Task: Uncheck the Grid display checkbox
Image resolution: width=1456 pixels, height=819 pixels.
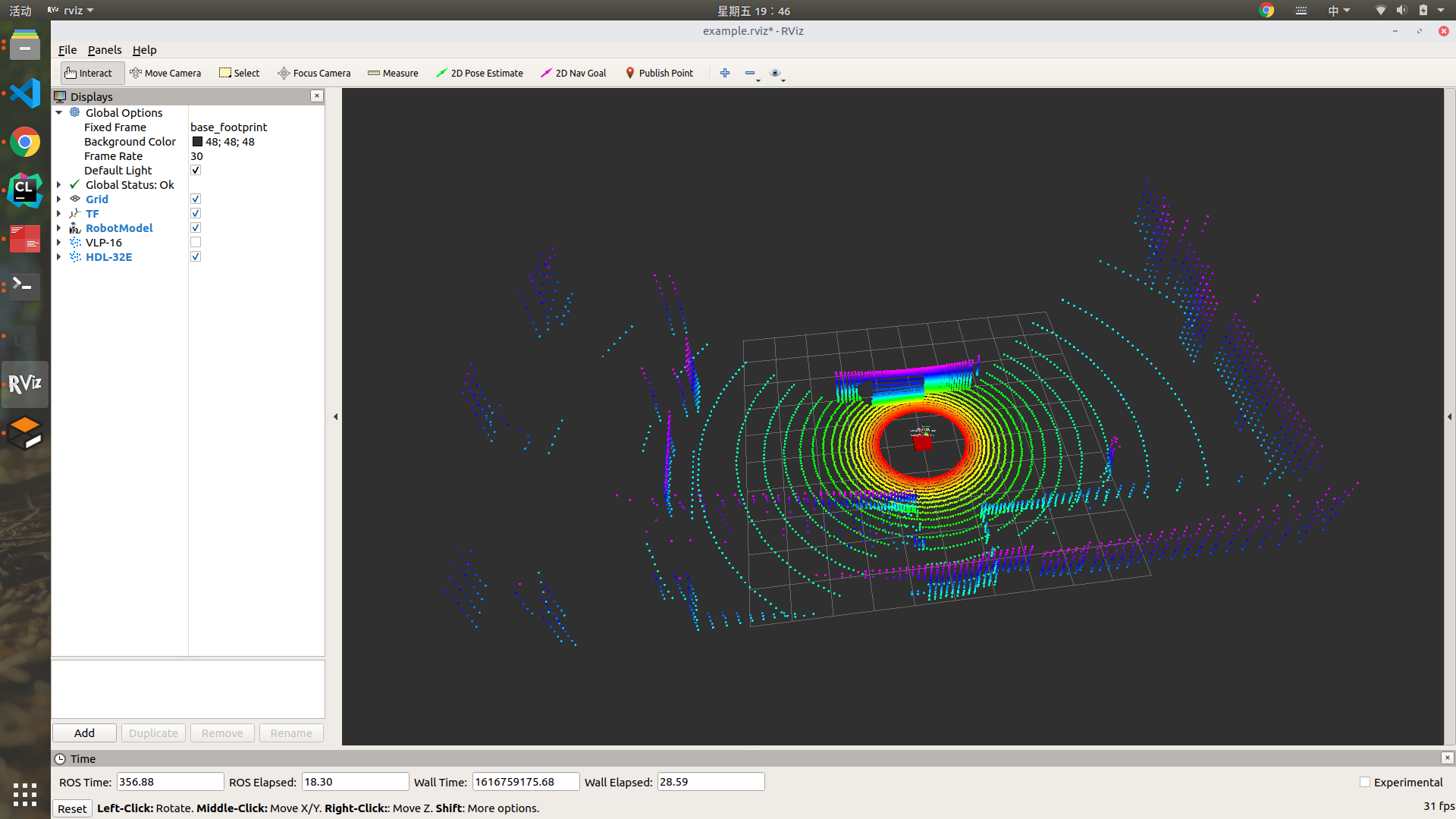Action: click(196, 199)
